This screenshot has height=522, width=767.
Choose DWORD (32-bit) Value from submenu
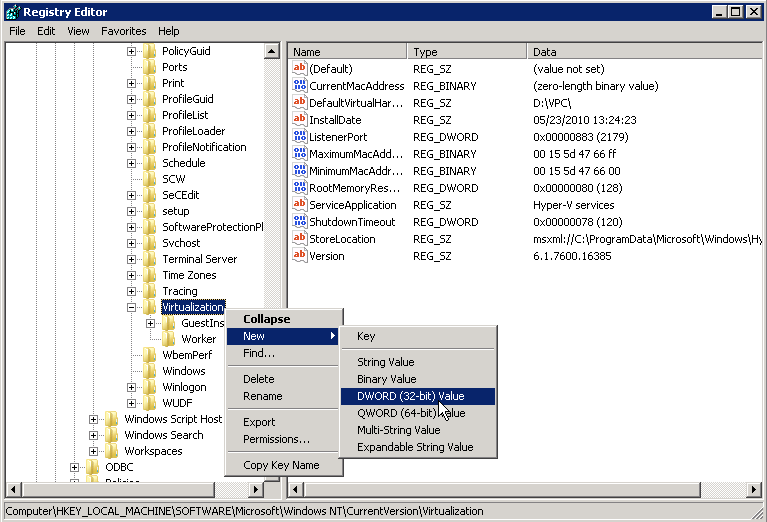point(410,396)
